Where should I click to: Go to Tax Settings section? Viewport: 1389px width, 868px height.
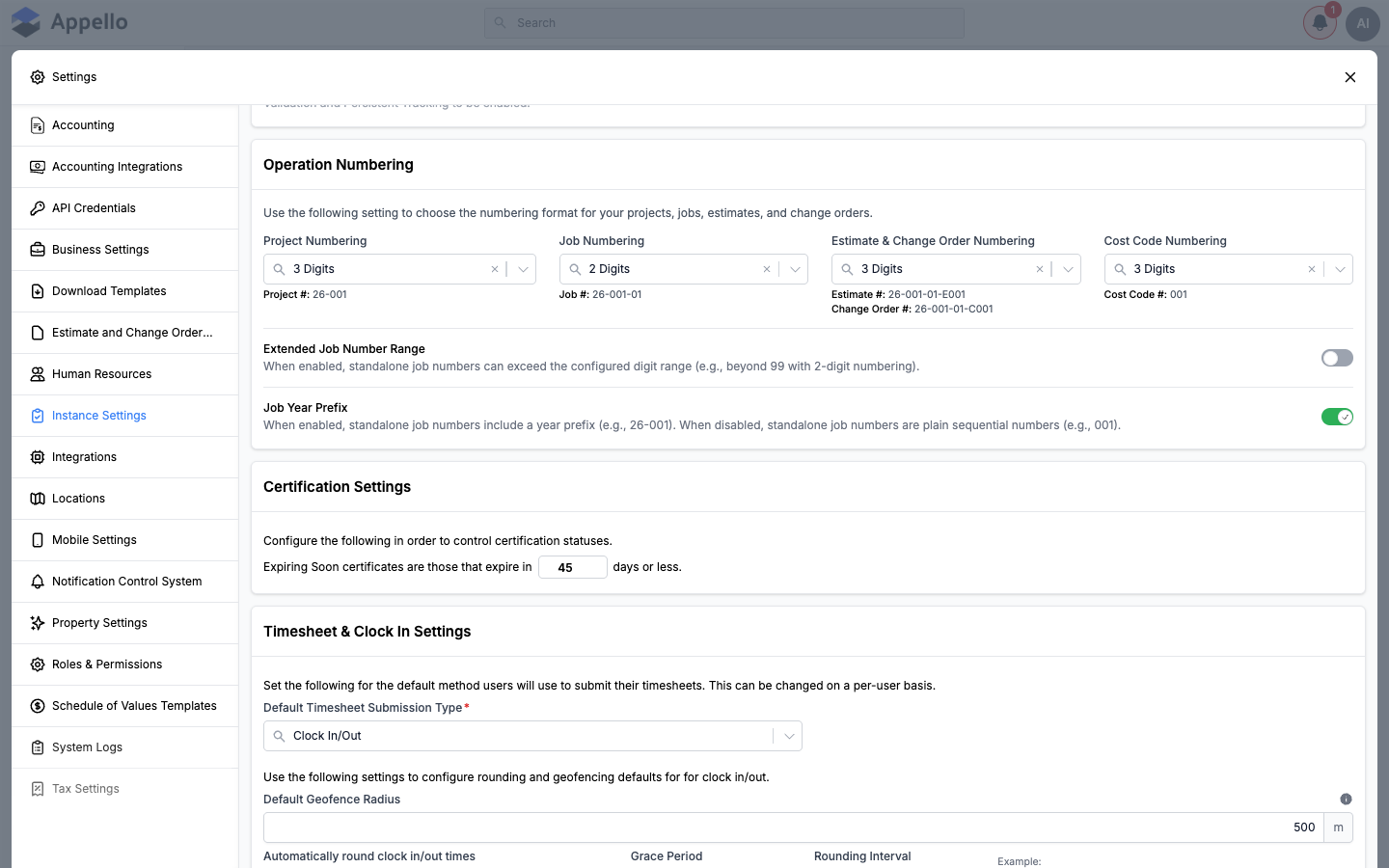coord(125,789)
